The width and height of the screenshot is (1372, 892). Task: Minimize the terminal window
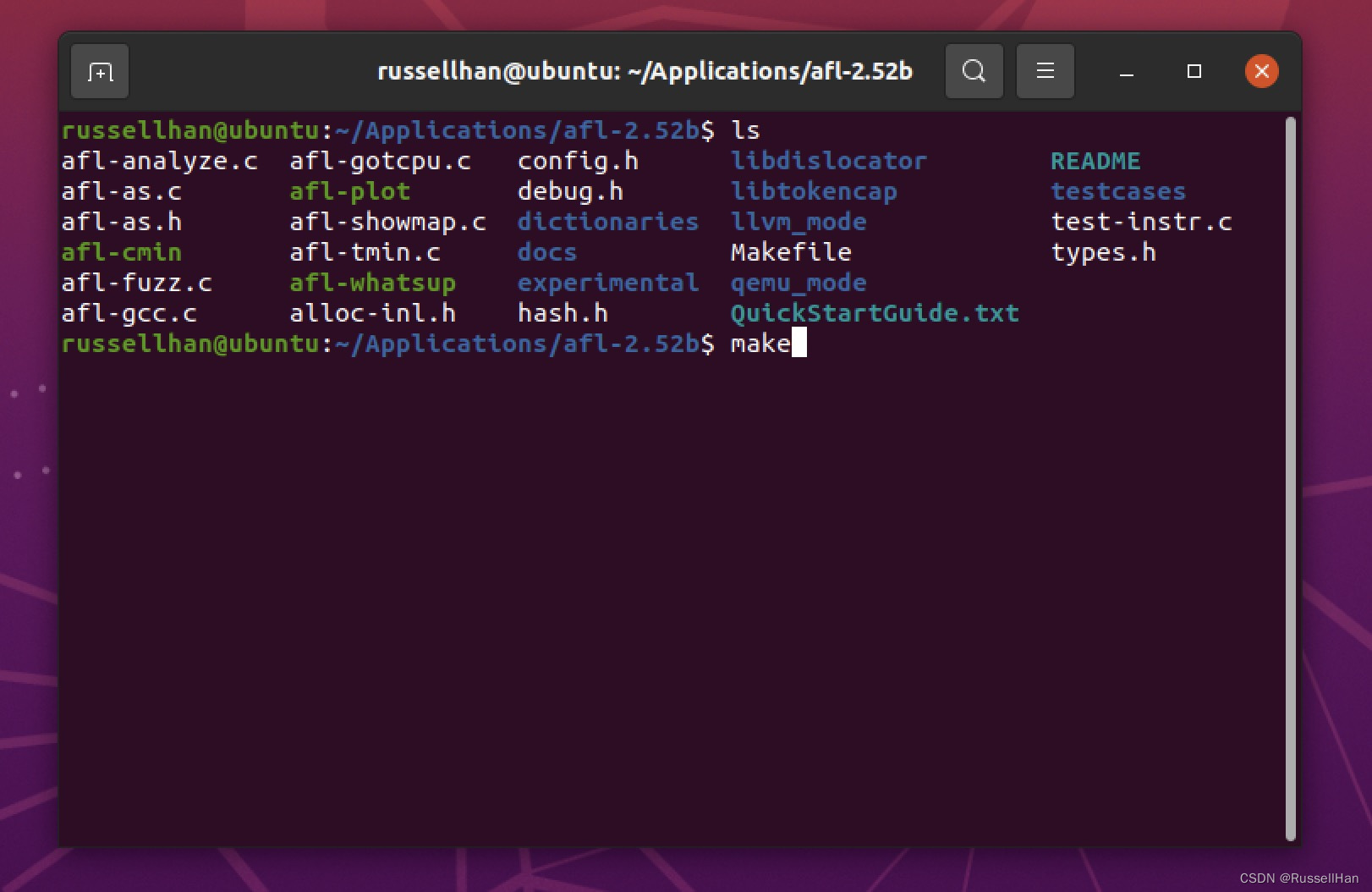tap(1126, 72)
